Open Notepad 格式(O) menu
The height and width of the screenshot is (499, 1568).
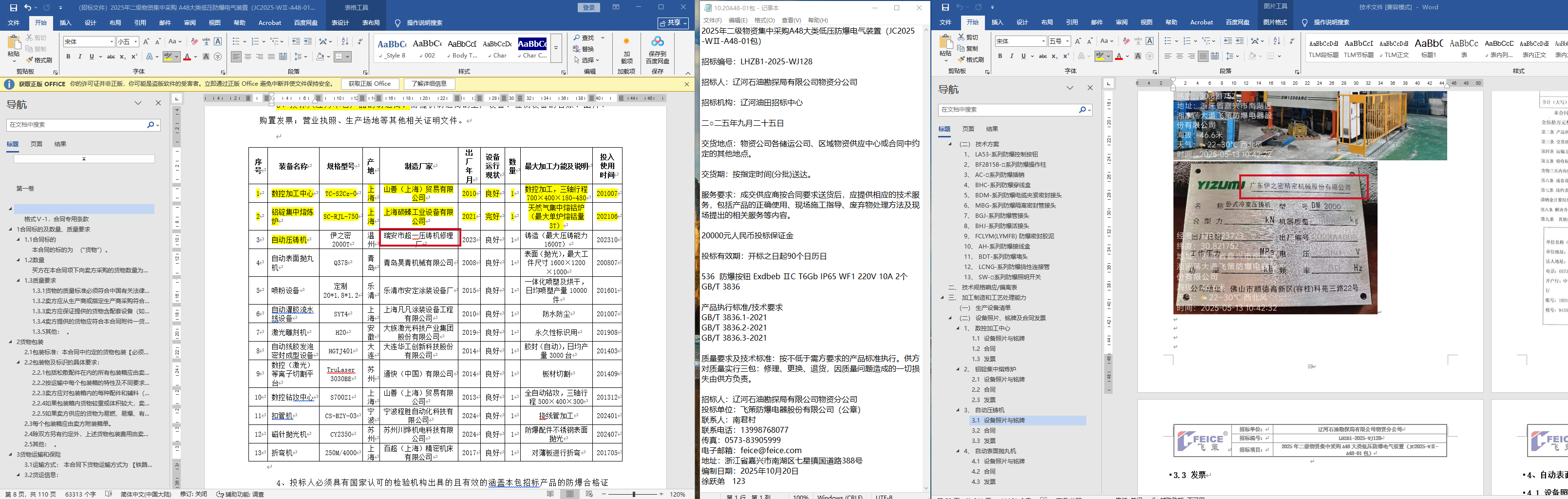(765, 20)
